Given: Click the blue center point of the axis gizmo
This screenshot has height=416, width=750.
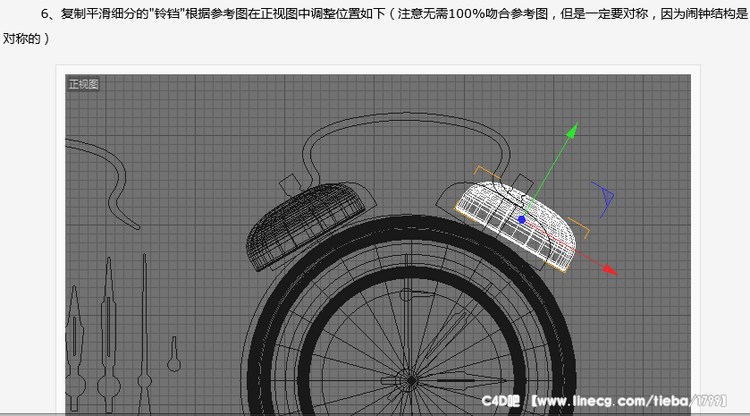Looking at the screenshot, I should pyautogui.click(x=522, y=219).
